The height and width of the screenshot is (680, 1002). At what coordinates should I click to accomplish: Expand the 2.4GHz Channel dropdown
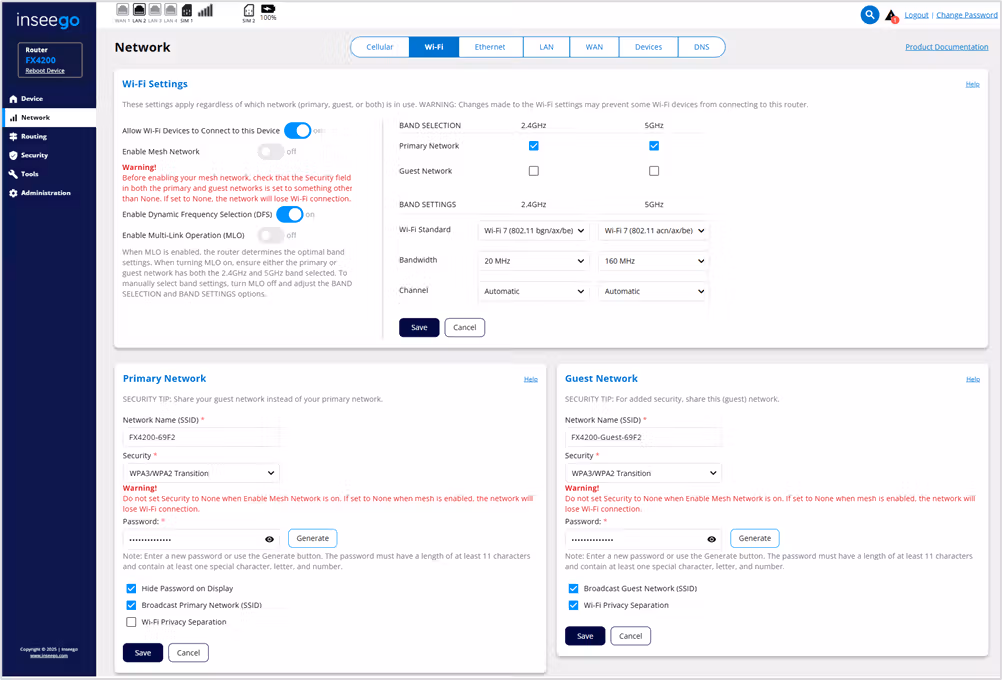[x=533, y=292]
